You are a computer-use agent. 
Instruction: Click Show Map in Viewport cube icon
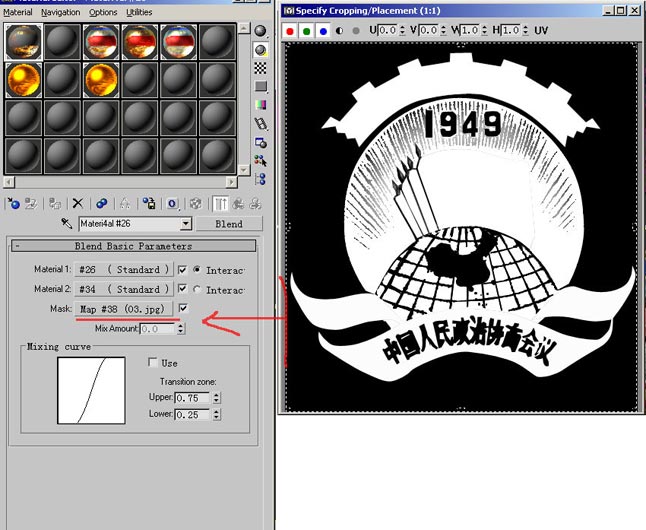(196, 203)
